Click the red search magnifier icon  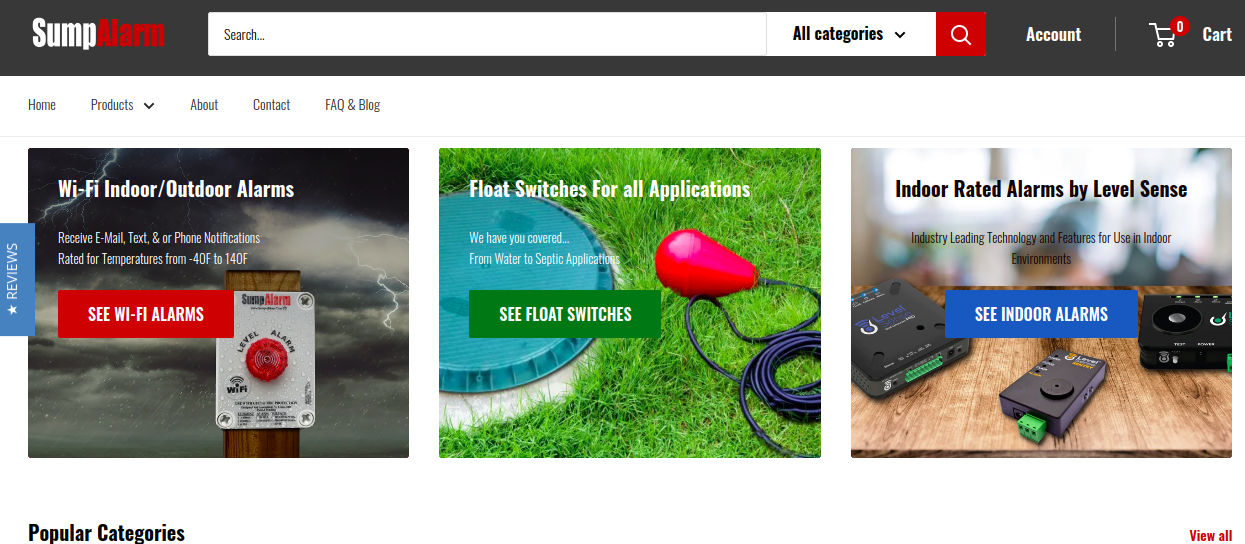pos(960,34)
